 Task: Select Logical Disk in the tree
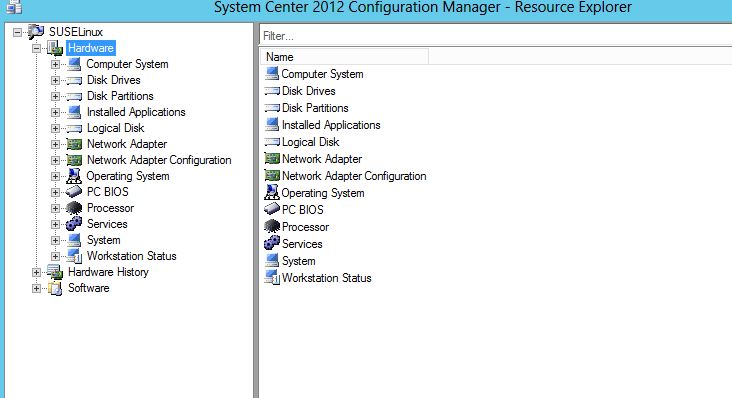click(x=115, y=128)
